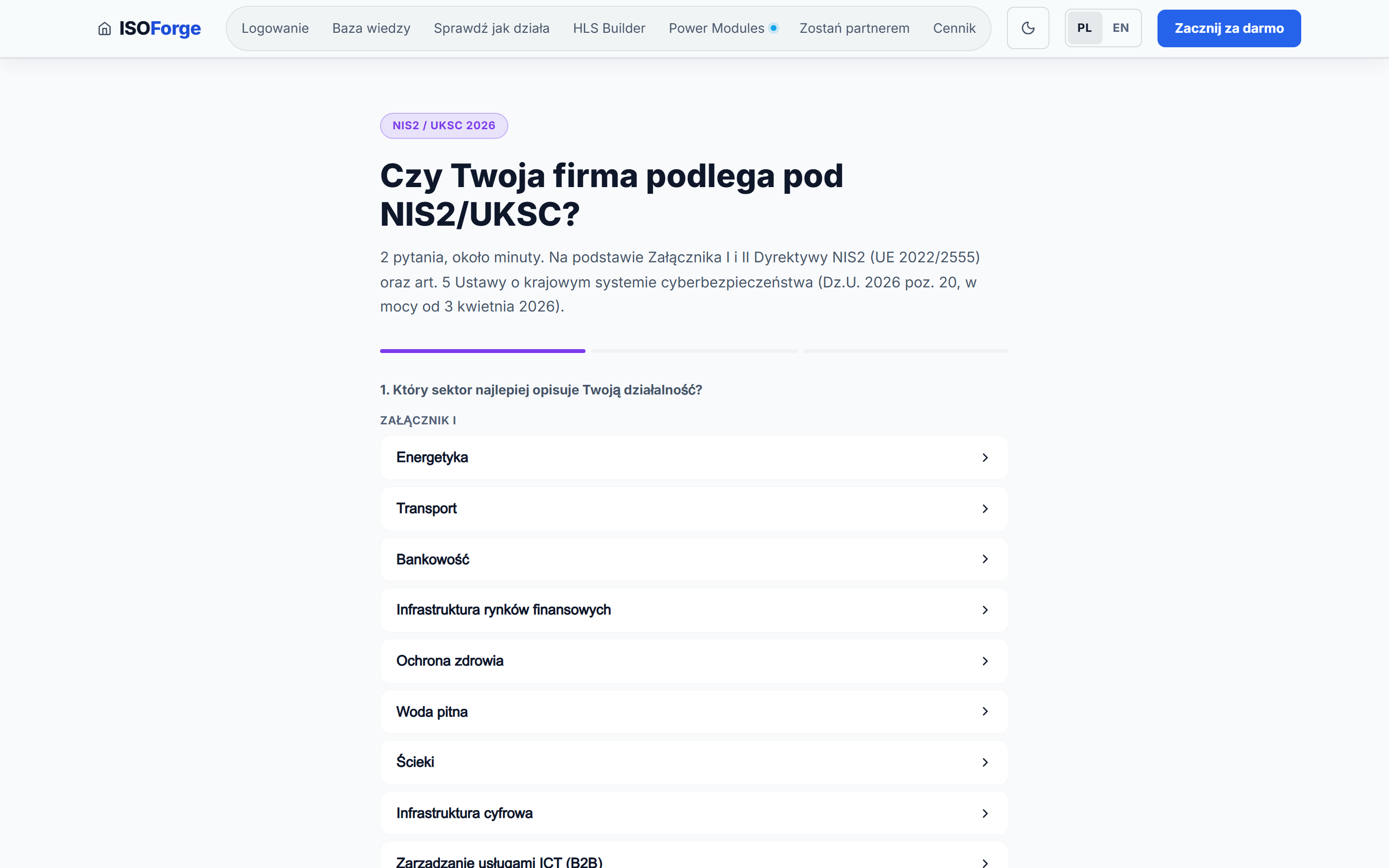Toggle dark mode with moon icon
The width and height of the screenshot is (1389, 868).
coord(1028,28)
